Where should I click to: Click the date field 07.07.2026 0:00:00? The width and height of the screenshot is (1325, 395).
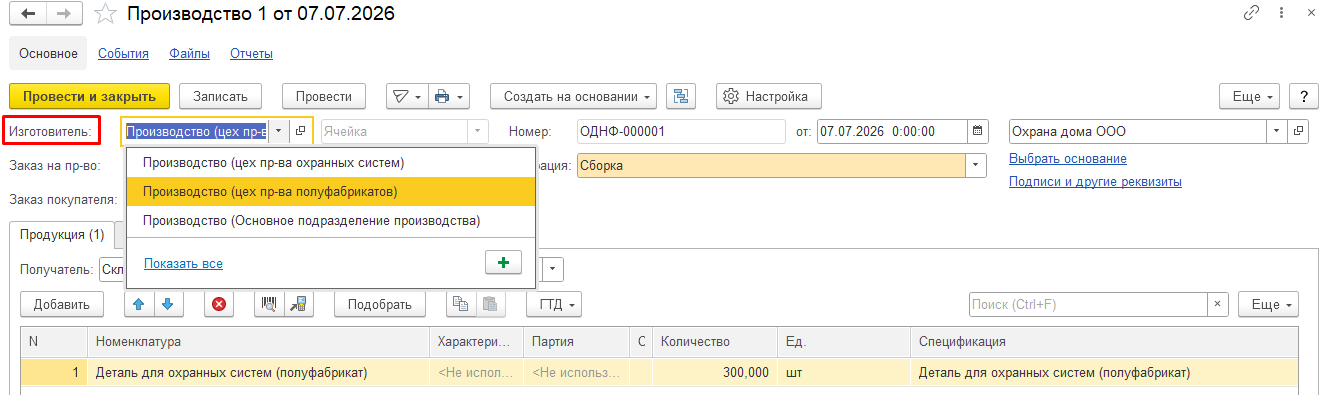[892, 131]
